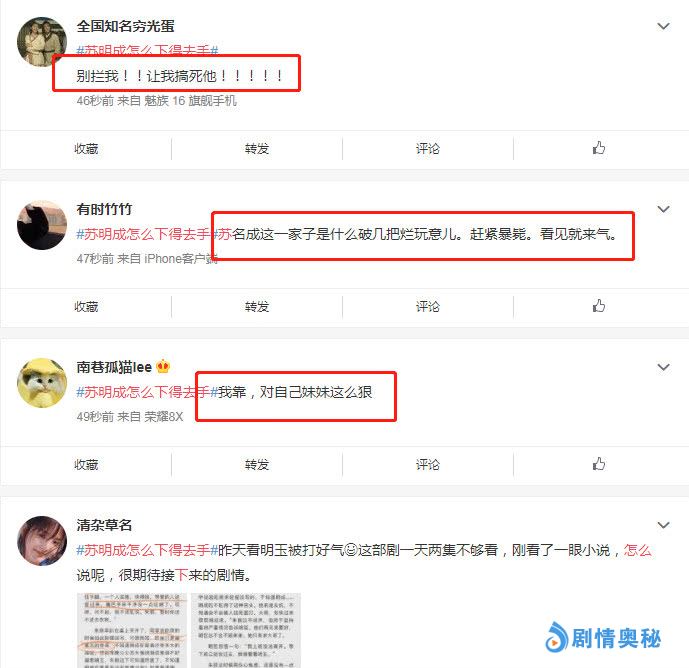Click the crown badge next to 南巷孤猫lee
Viewport: 689px width, 668px height.
pos(163,366)
